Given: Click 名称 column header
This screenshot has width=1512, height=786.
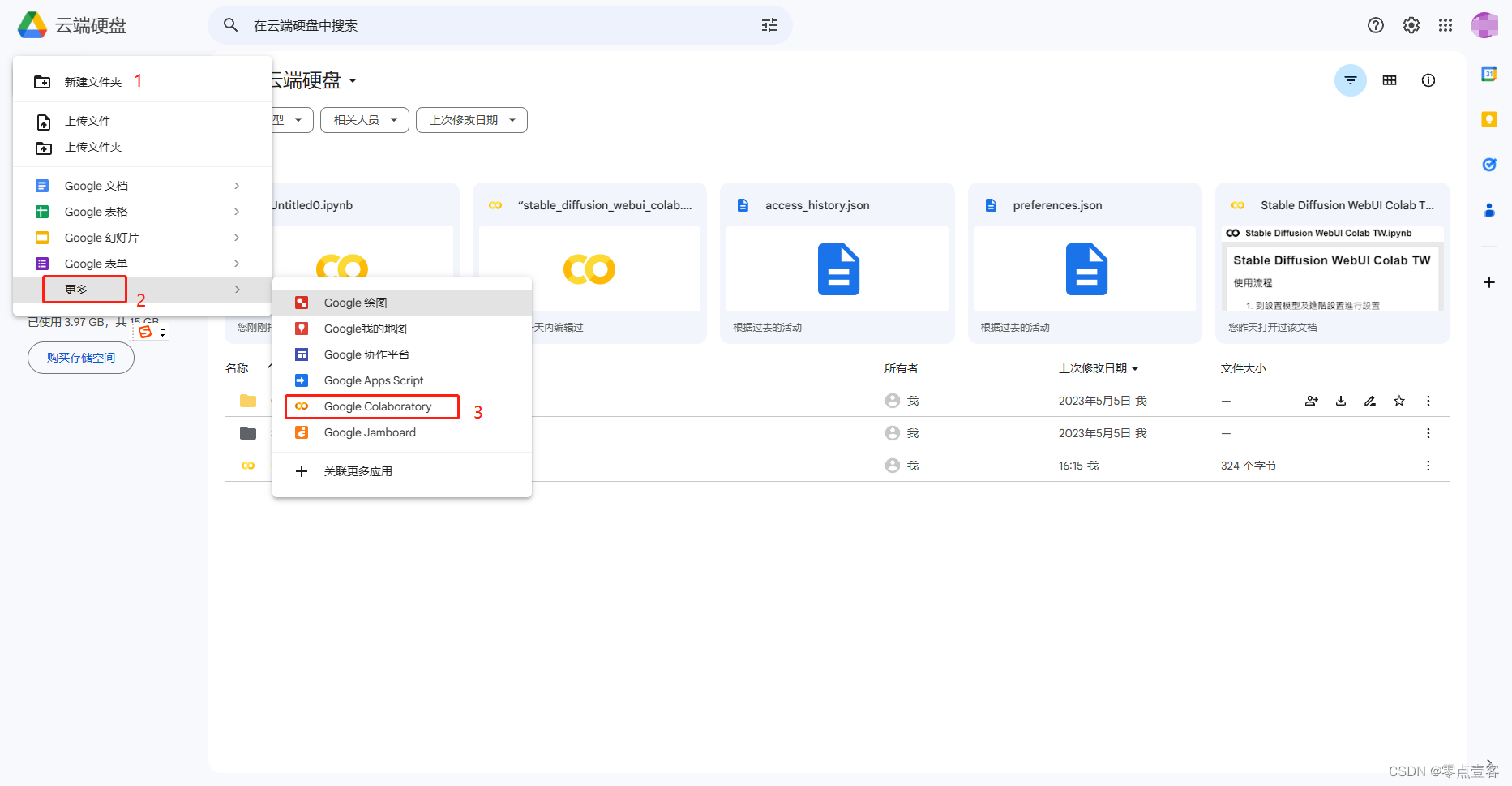Looking at the screenshot, I should [x=237, y=368].
